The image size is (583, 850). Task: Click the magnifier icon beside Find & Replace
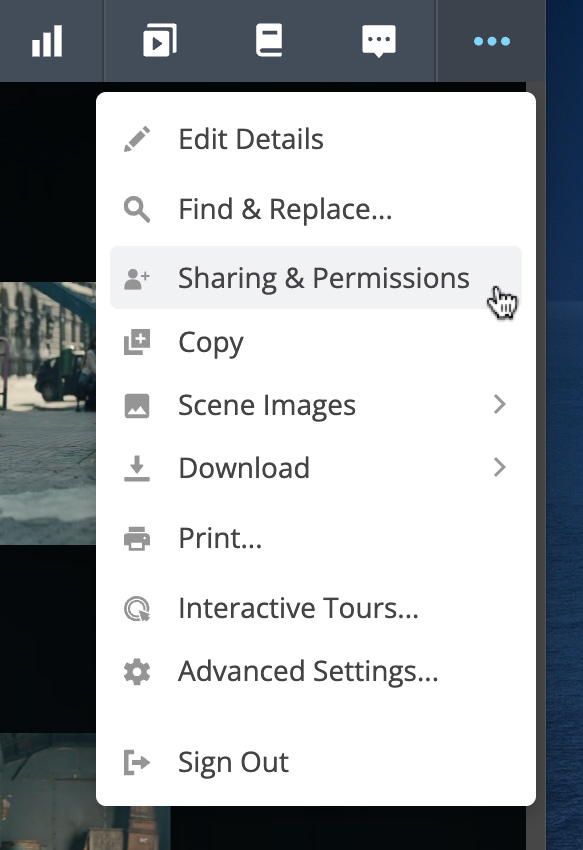[137, 209]
